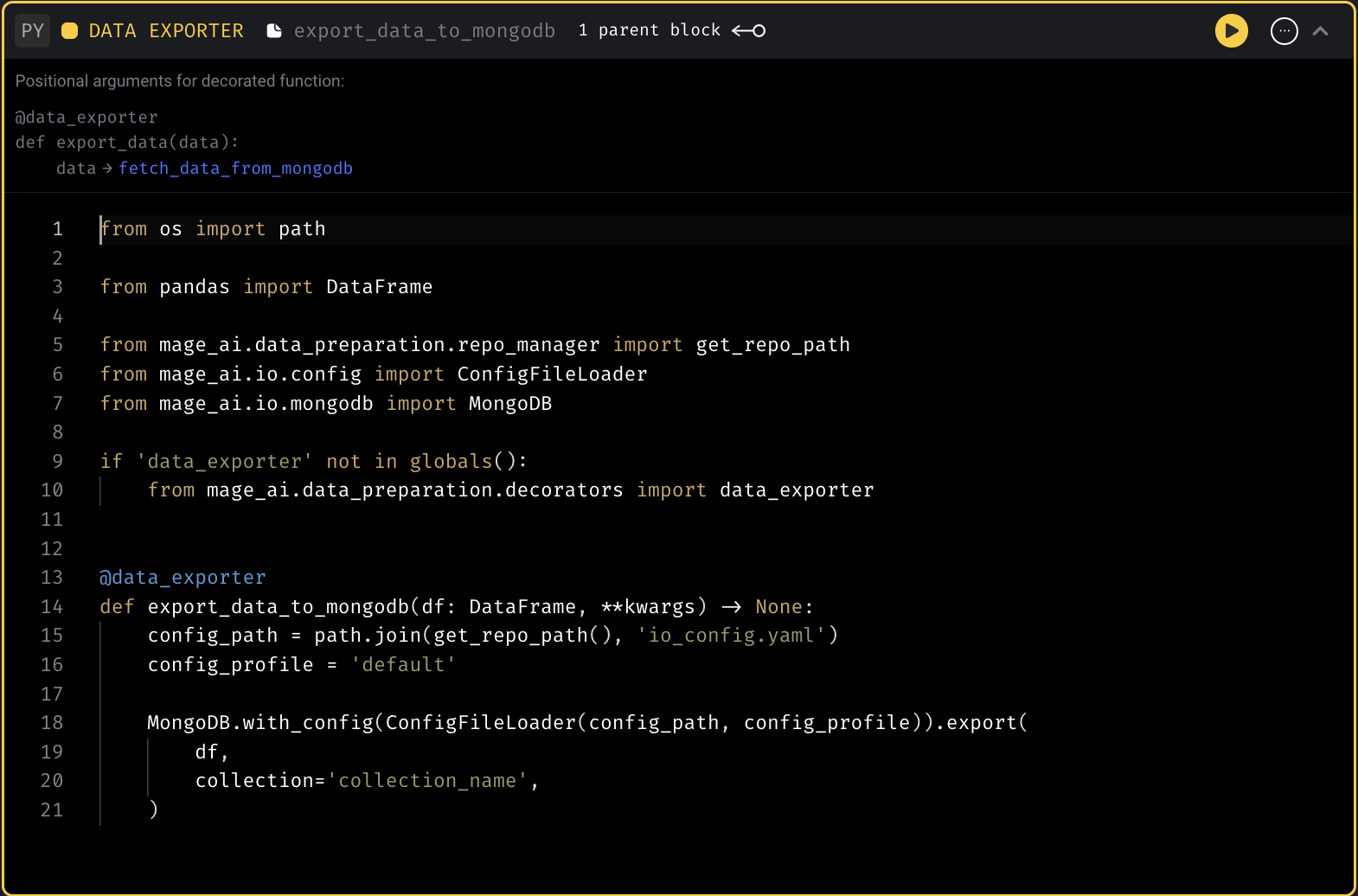Screen dimensions: 1358x896
Task: Click 'MongoDB' import on line 7
Action: tap(510, 404)
